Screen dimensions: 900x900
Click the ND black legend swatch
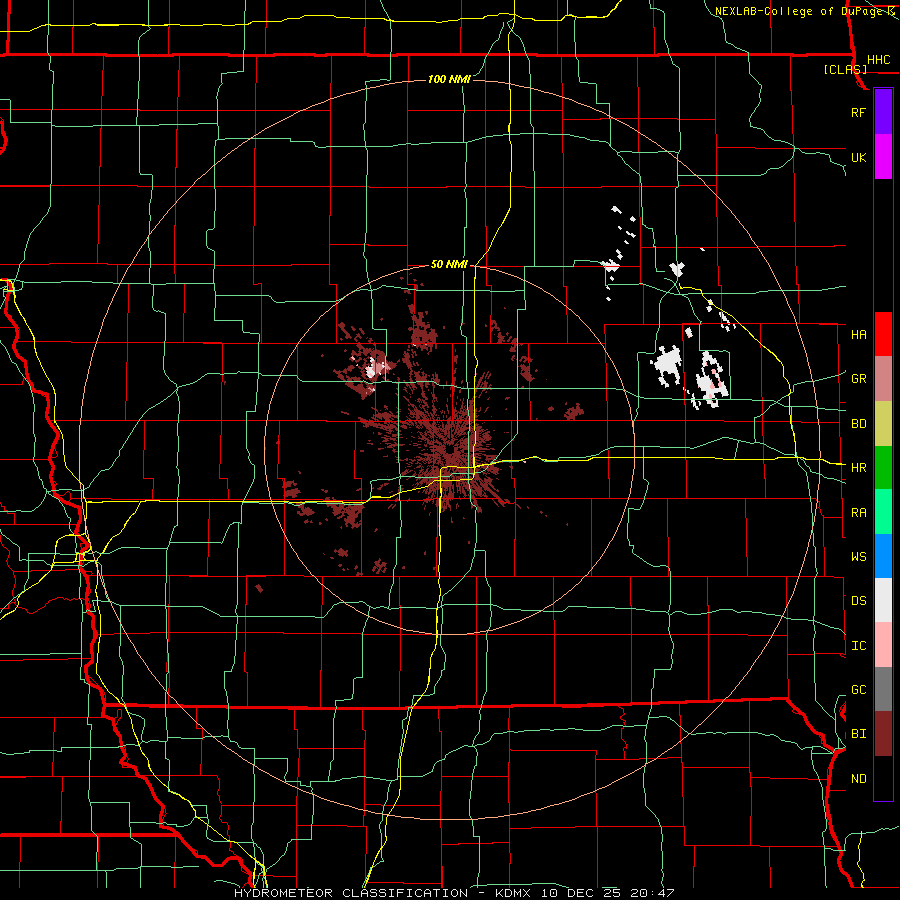tap(883, 778)
